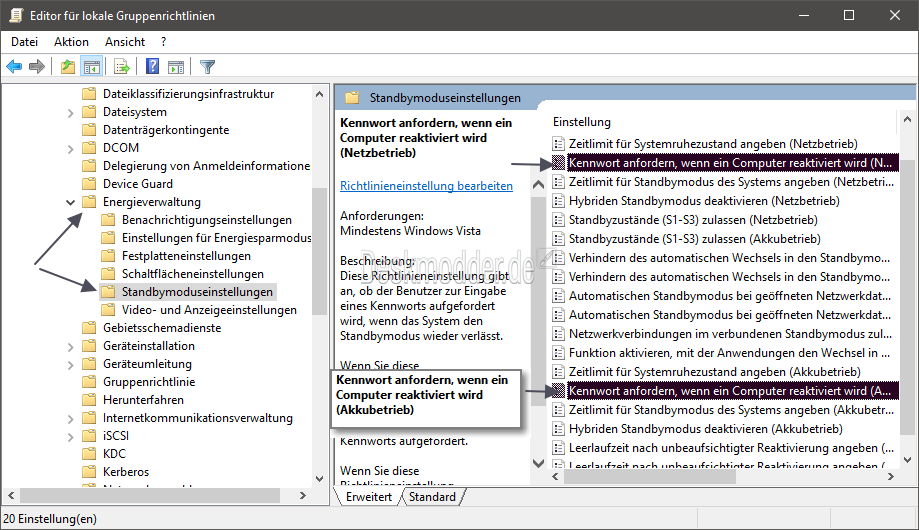Click the up-one-level folder icon

(67, 67)
